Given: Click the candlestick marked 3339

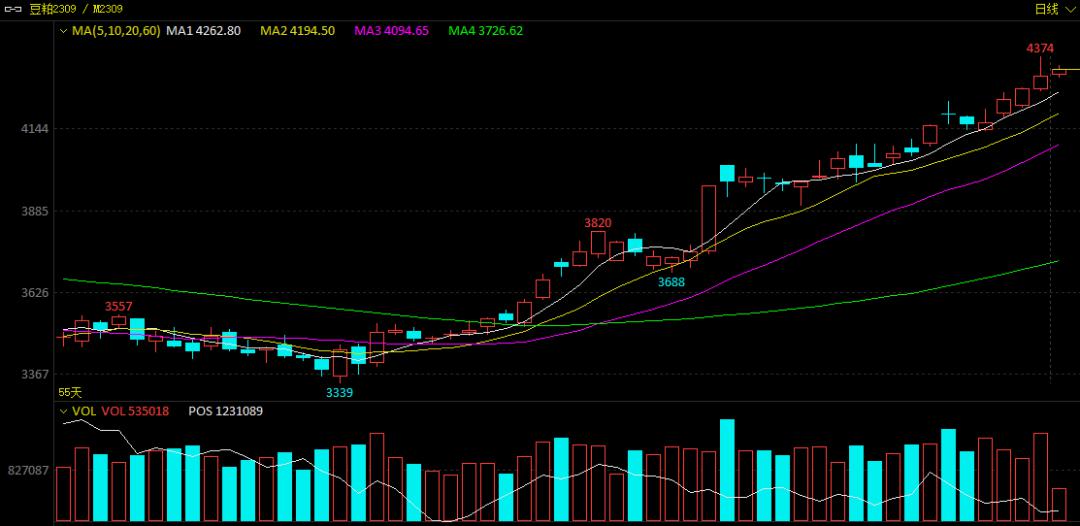Looking at the screenshot, I should point(340,363).
